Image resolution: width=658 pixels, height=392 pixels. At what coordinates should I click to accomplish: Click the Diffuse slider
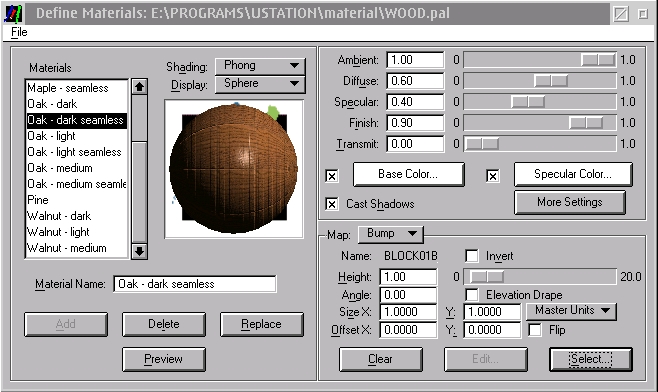[x=540, y=81]
